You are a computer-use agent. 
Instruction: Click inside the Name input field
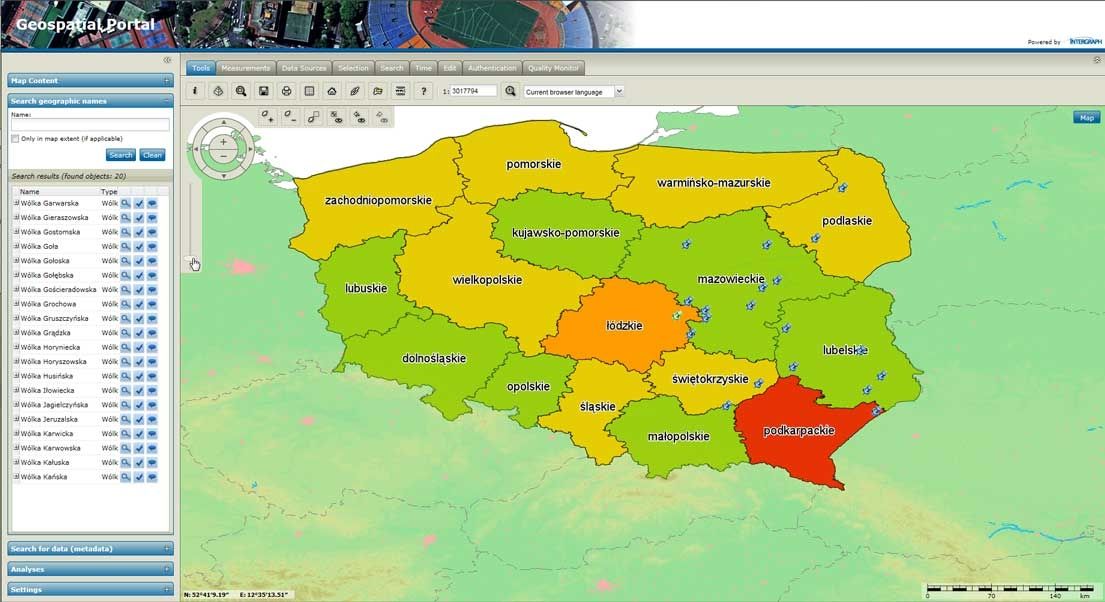[88, 124]
